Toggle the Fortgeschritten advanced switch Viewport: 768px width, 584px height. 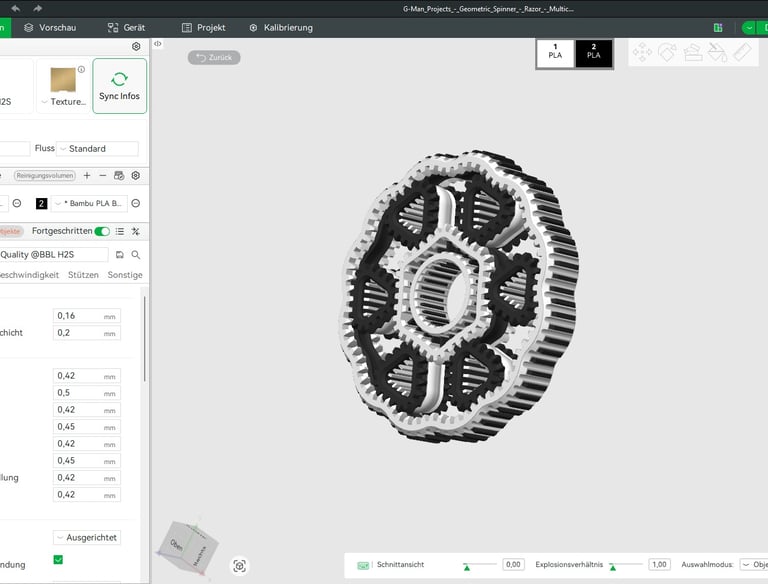(102, 231)
